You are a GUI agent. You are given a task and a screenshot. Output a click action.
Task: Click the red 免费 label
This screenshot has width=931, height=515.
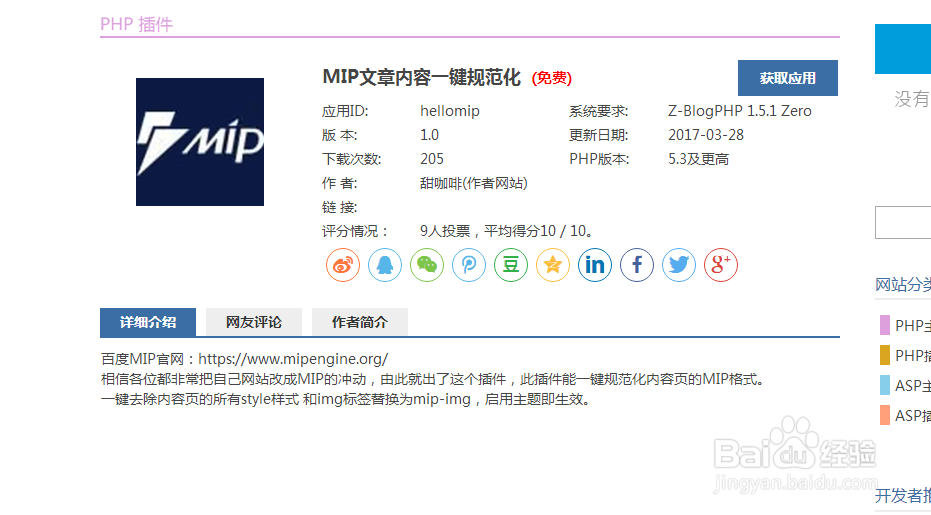click(x=552, y=78)
